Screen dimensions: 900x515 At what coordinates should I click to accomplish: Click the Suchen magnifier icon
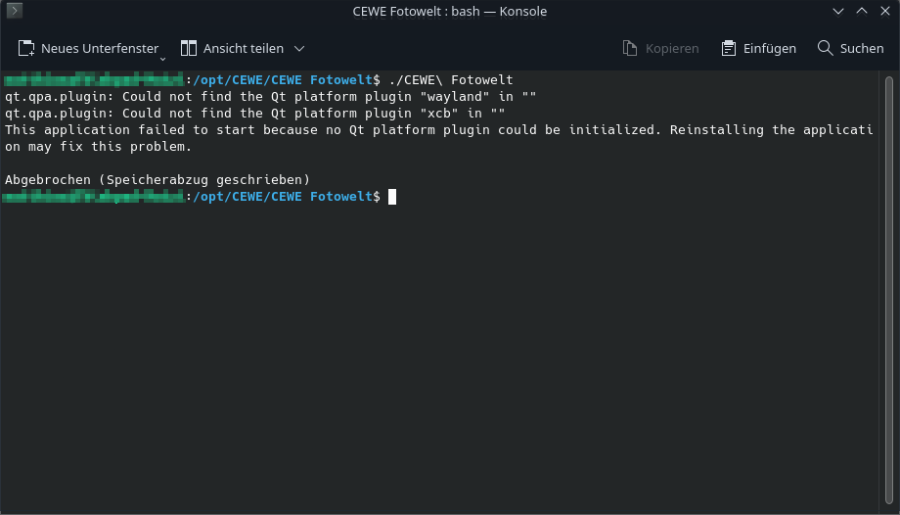point(825,48)
